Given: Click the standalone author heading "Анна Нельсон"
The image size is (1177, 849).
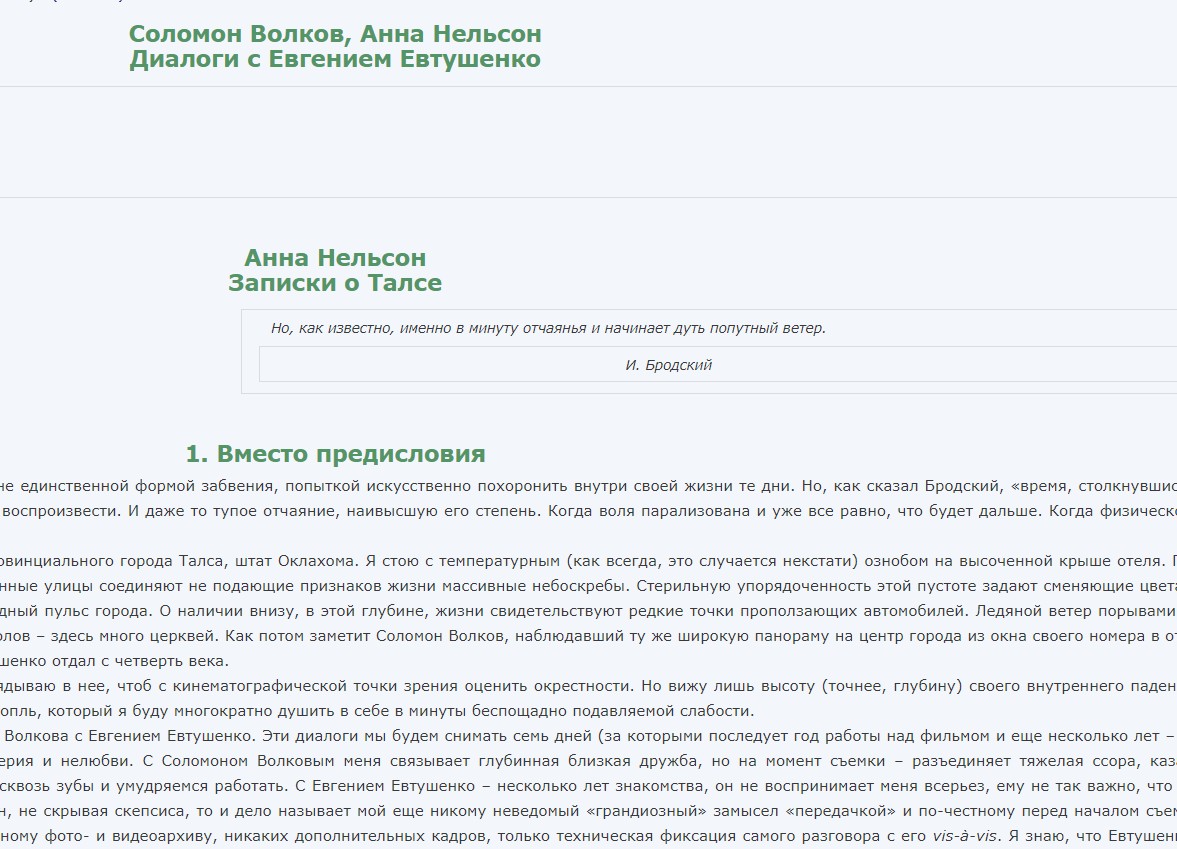Looking at the screenshot, I should 335,259.
